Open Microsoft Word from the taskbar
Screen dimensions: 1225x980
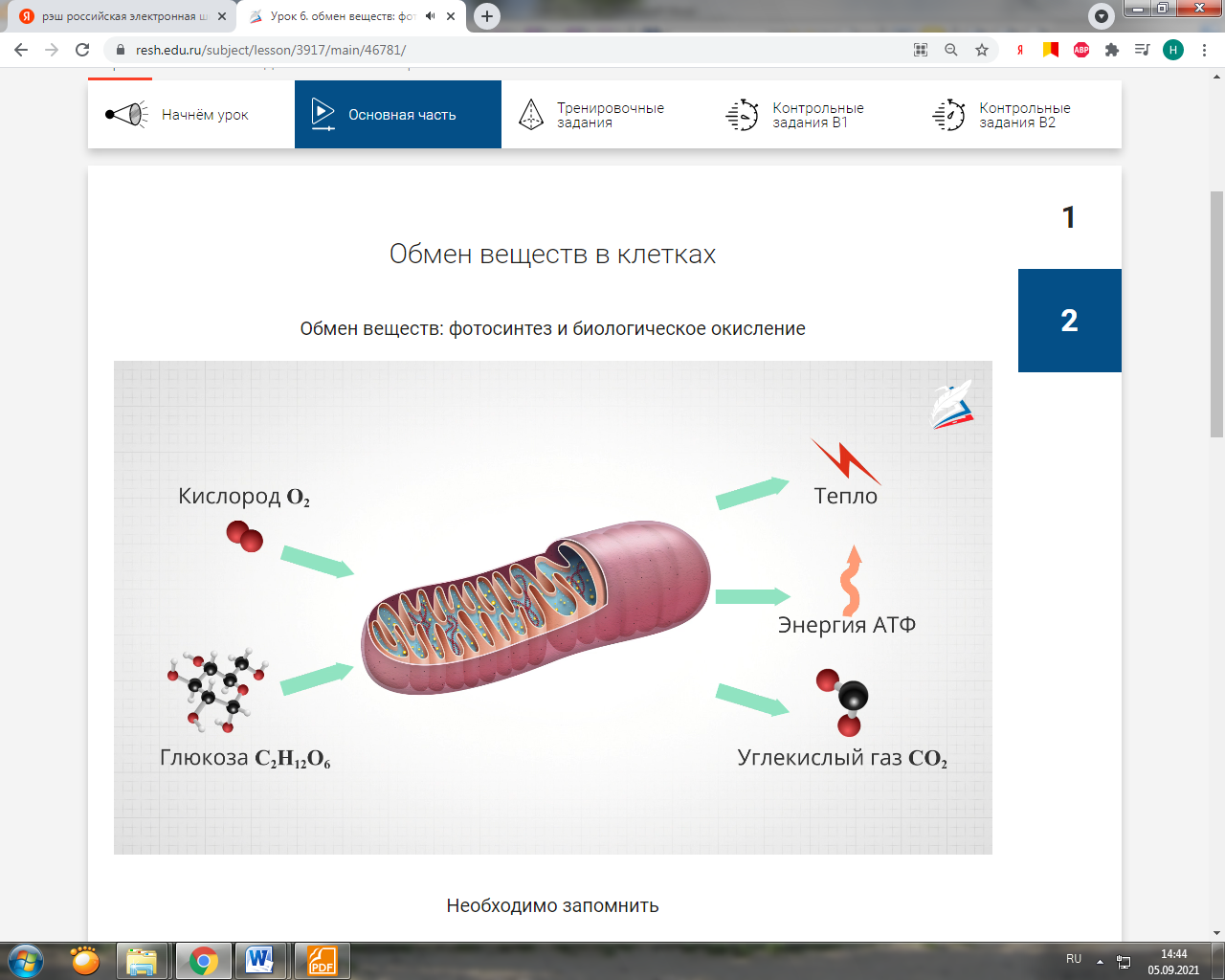tap(259, 960)
